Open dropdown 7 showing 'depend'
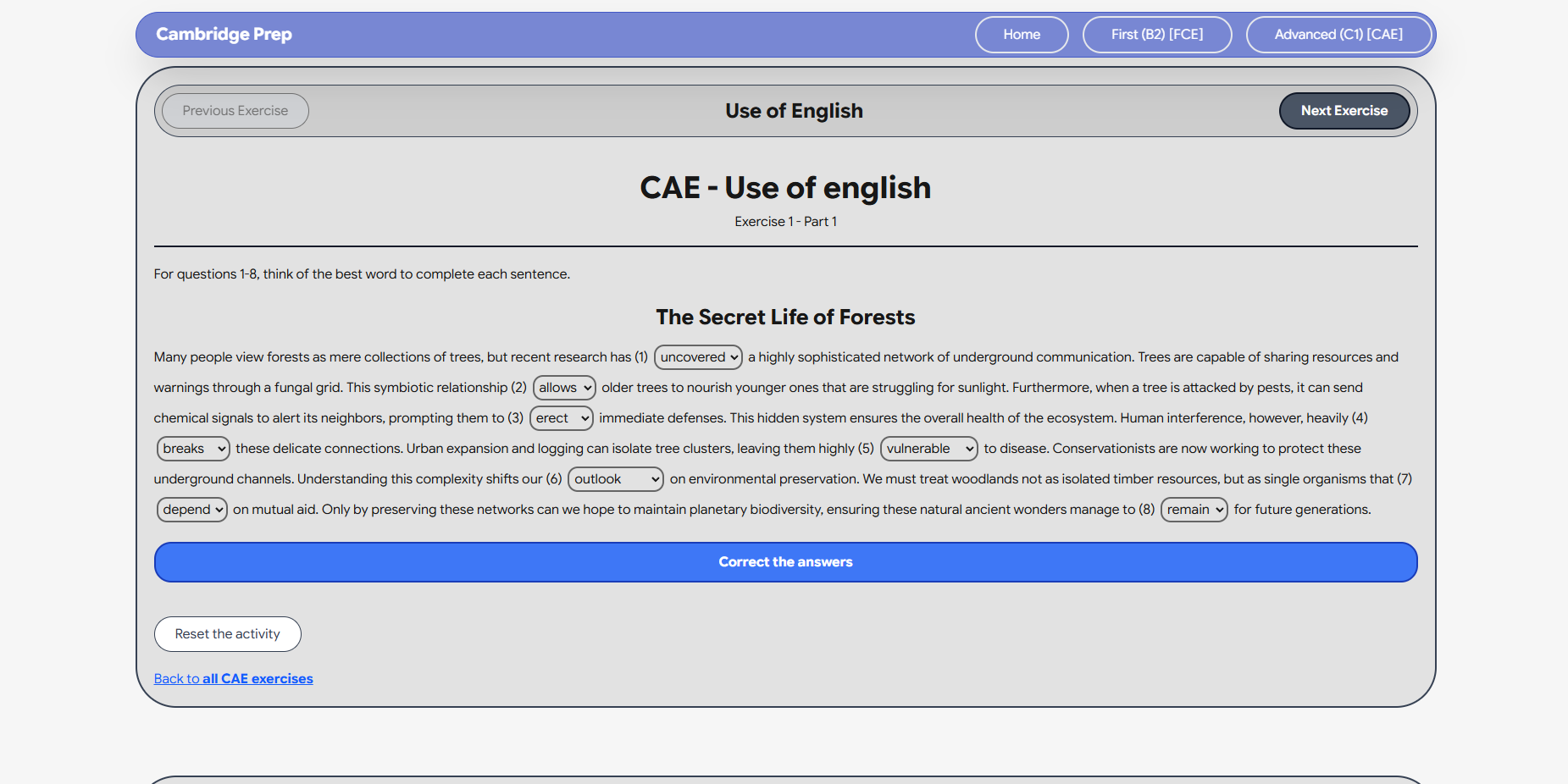 click(192, 510)
